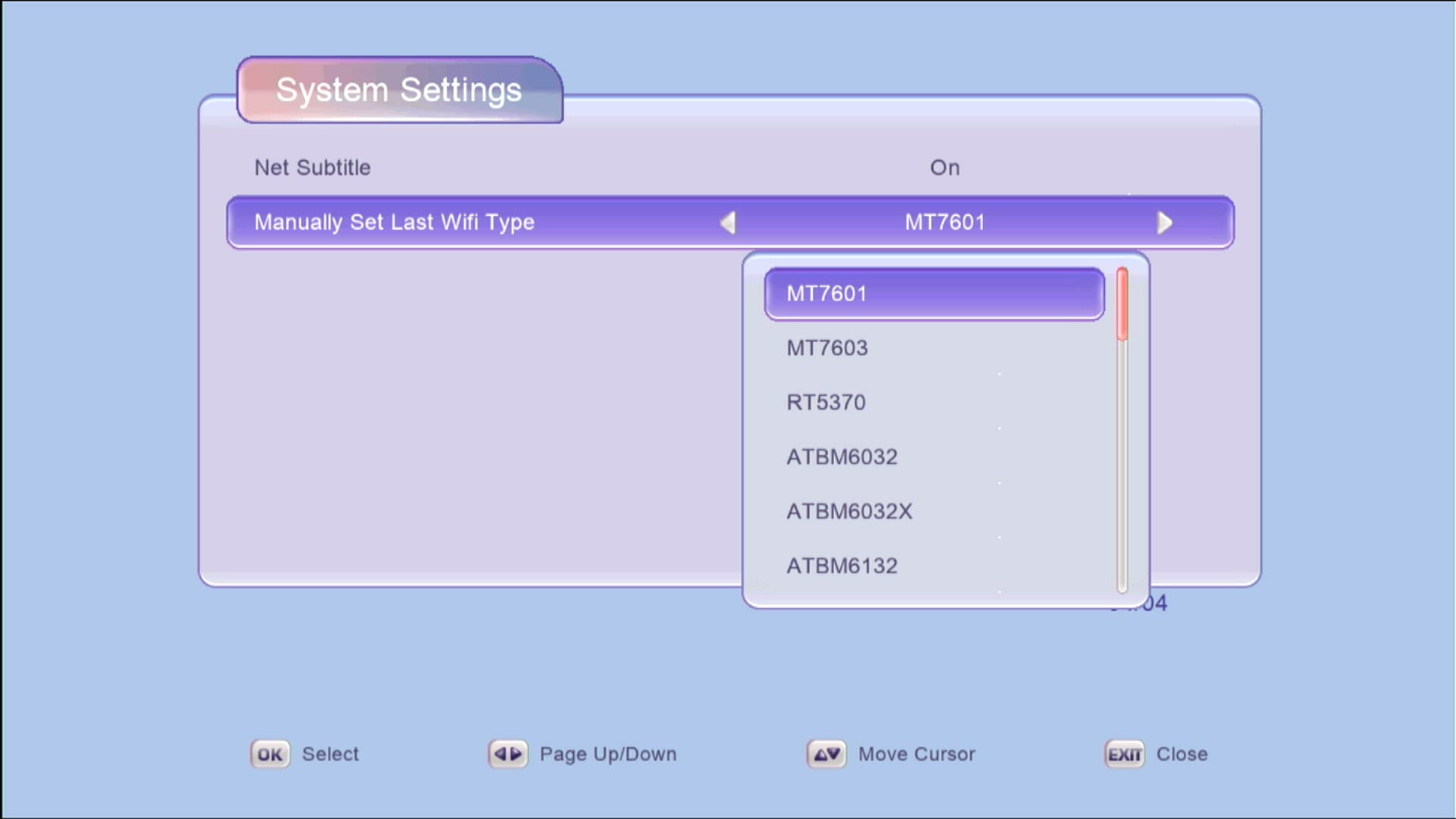
Task: Click the OK key icon
Action: point(270,754)
